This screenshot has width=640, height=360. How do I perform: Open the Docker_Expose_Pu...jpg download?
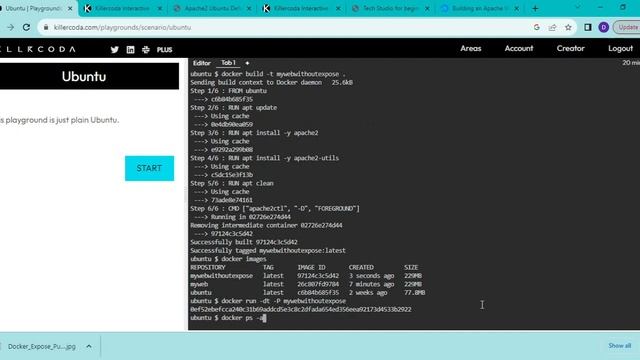pyautogui.click(x=41, y=346)
